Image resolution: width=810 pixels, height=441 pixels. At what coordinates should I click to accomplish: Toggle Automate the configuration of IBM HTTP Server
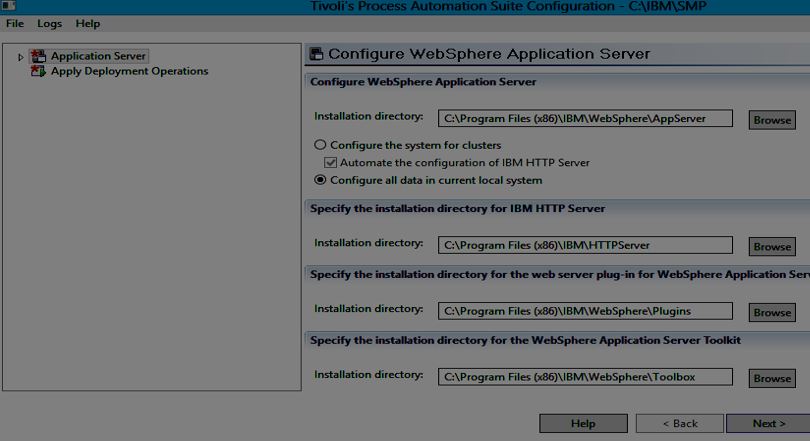[x=331, y=162]
